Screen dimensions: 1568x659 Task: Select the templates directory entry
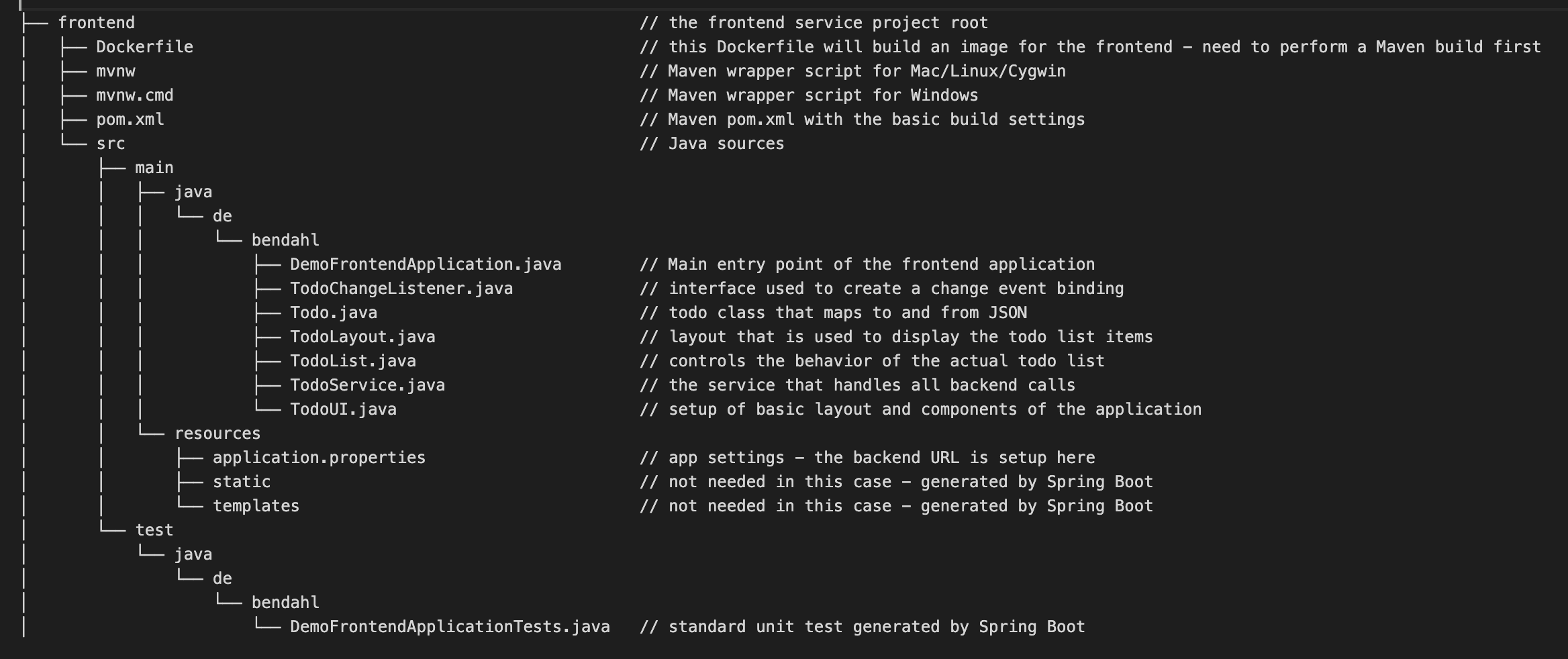click(256, 506)
